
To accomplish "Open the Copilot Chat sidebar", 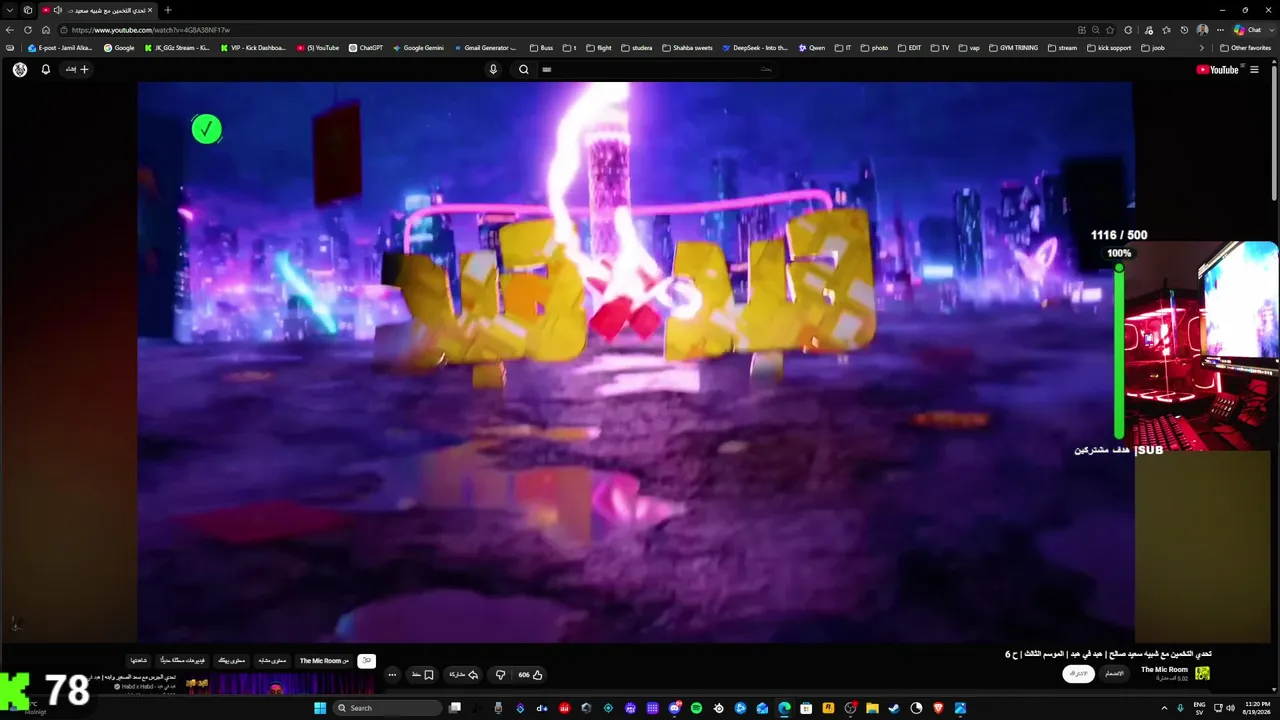I will pyautogui.click(x=1252, y=30).
